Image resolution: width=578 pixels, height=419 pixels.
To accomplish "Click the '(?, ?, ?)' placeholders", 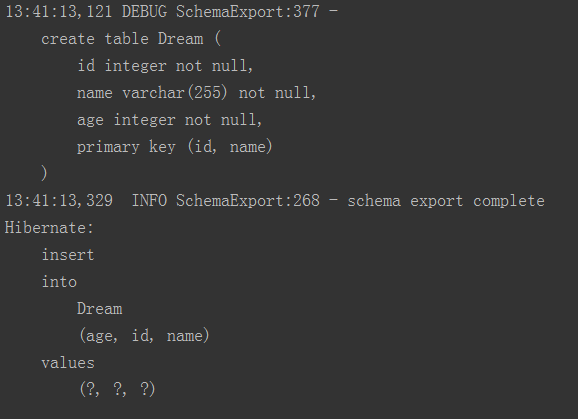I will coord(117,389).
